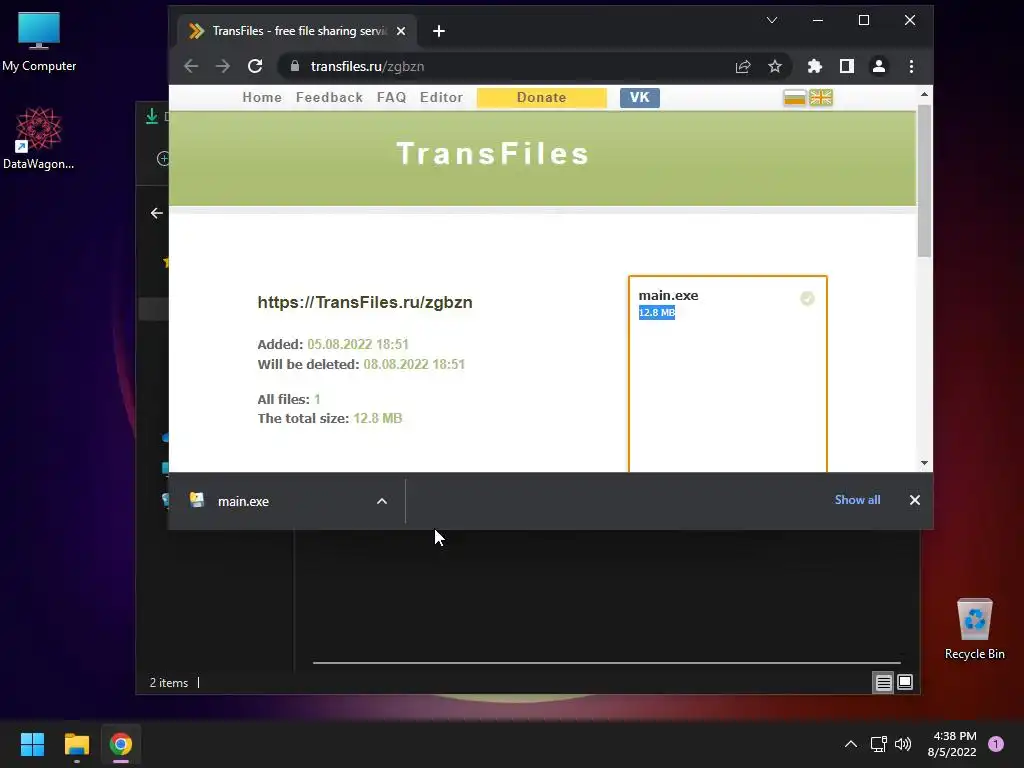Open a new Chrome tab

pos(439,31)
